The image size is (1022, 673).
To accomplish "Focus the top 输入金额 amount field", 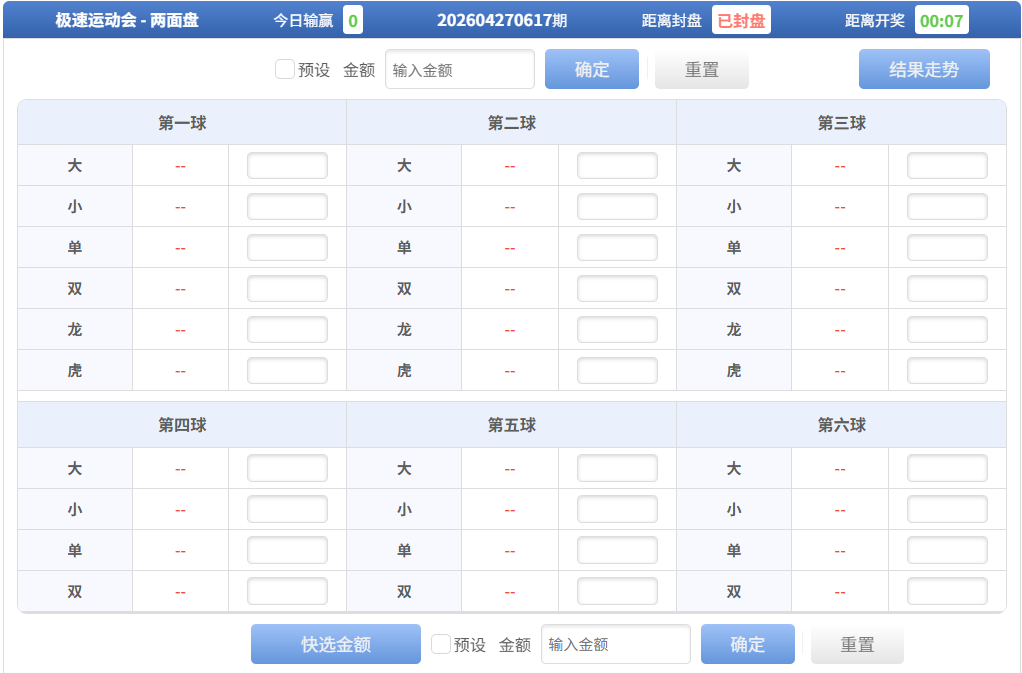I will pyautogui.click(x=460, y=70).
